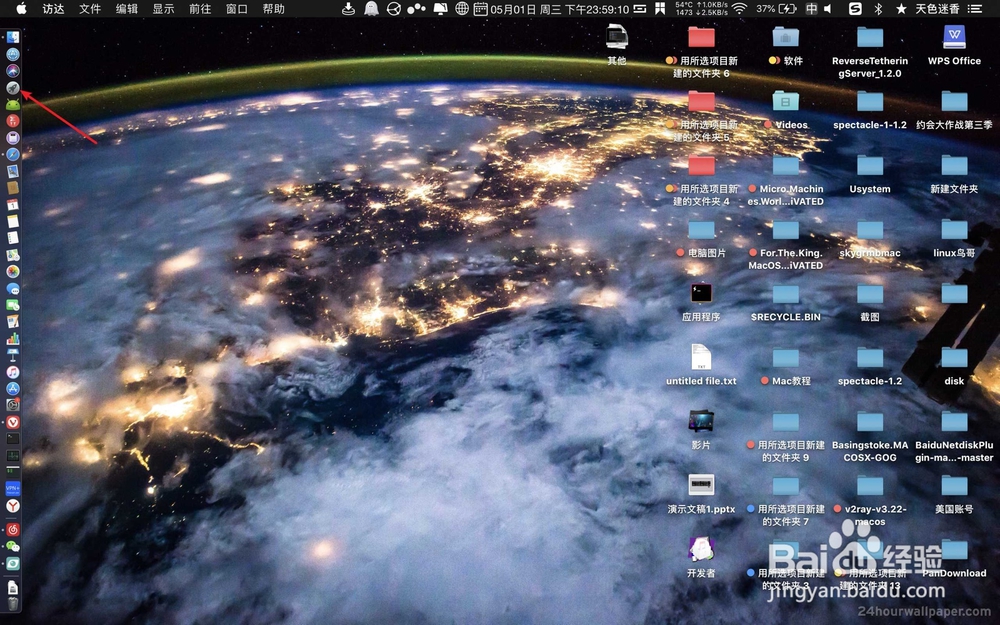
Task: Open the Trash in the dock
Action: point(13,603)
